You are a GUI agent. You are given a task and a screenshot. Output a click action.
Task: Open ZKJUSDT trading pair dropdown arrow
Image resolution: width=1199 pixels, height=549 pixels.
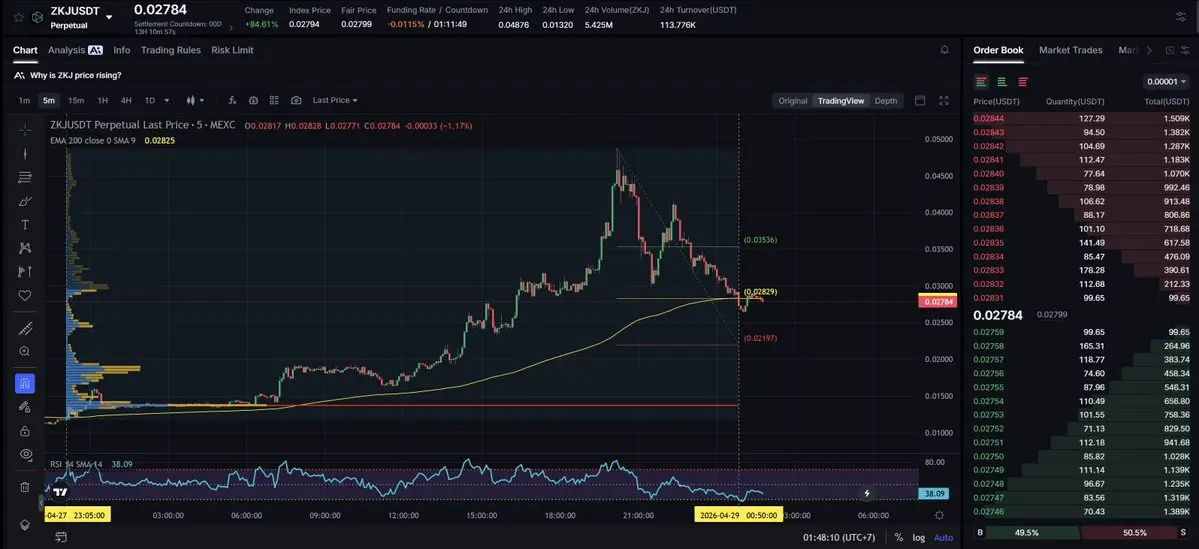109,17
